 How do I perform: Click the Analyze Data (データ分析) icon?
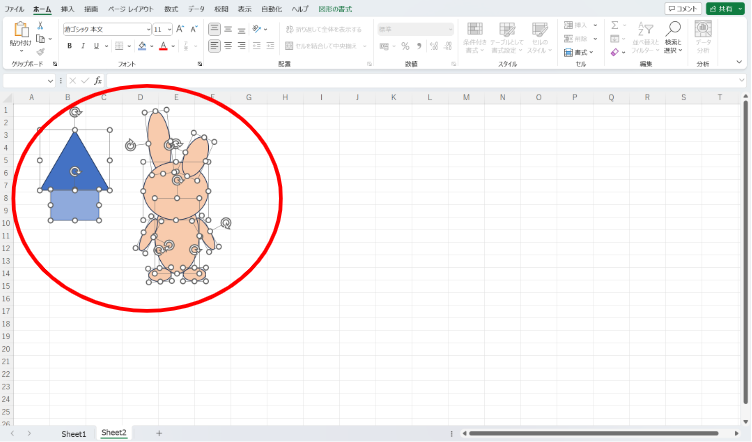pyautogui.click(x=703, y=37)
